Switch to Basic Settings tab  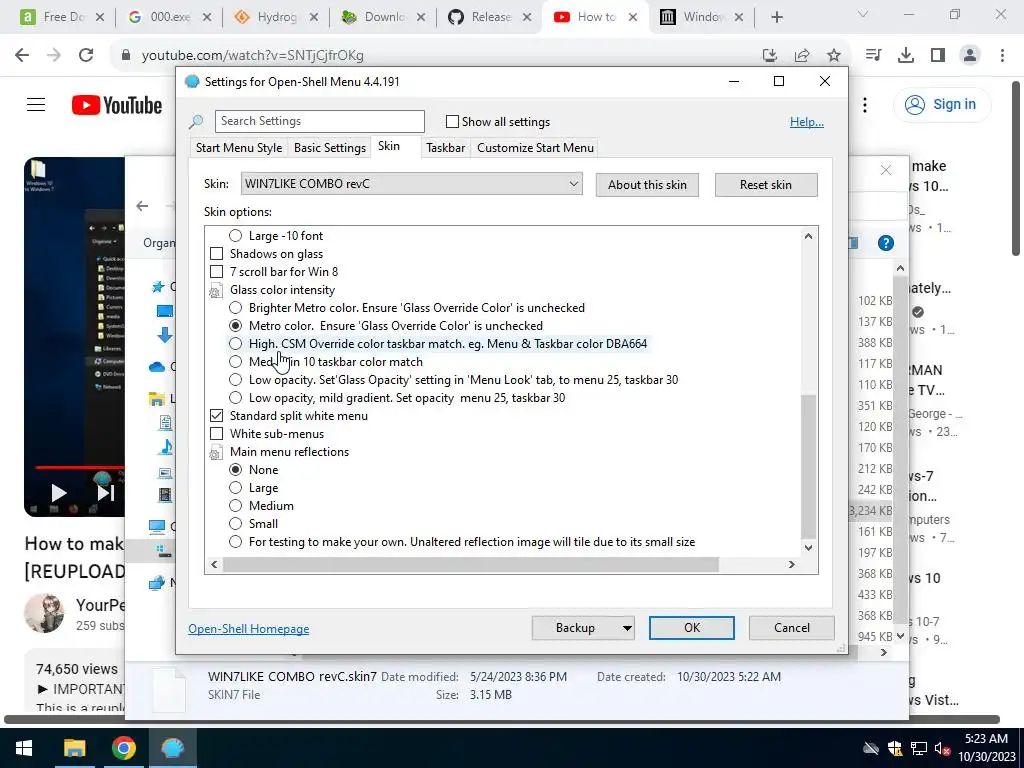click(330, 148)
